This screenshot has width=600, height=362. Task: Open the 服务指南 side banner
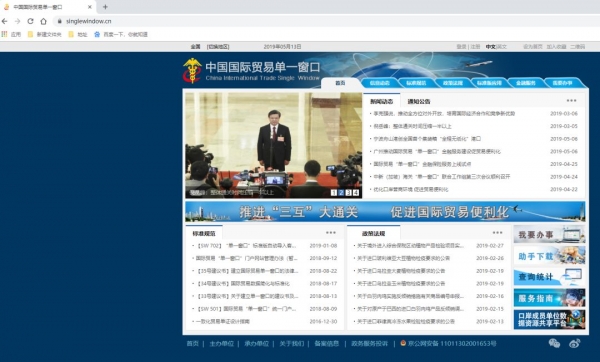549,298
